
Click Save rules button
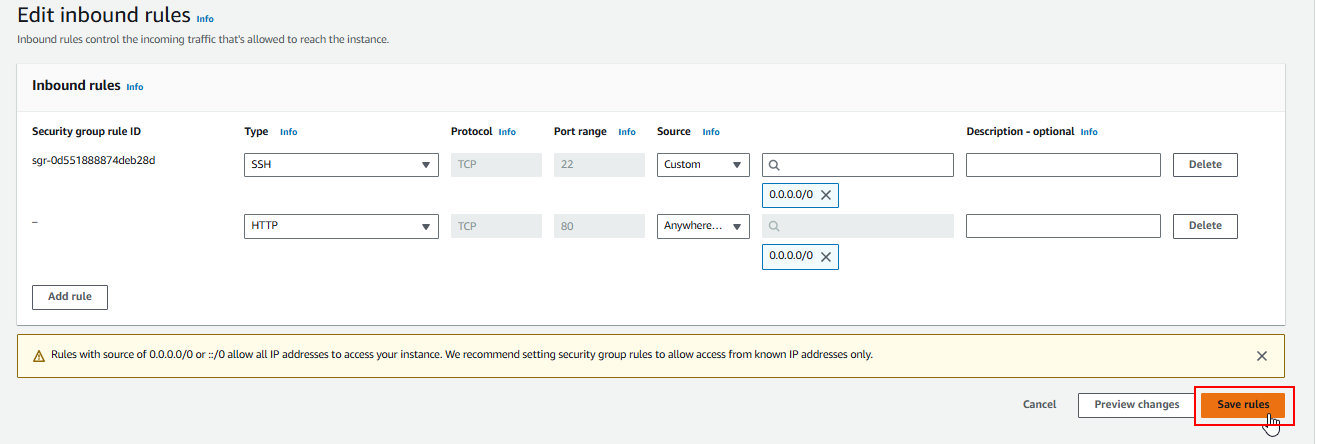click(x=1243, y=405)
